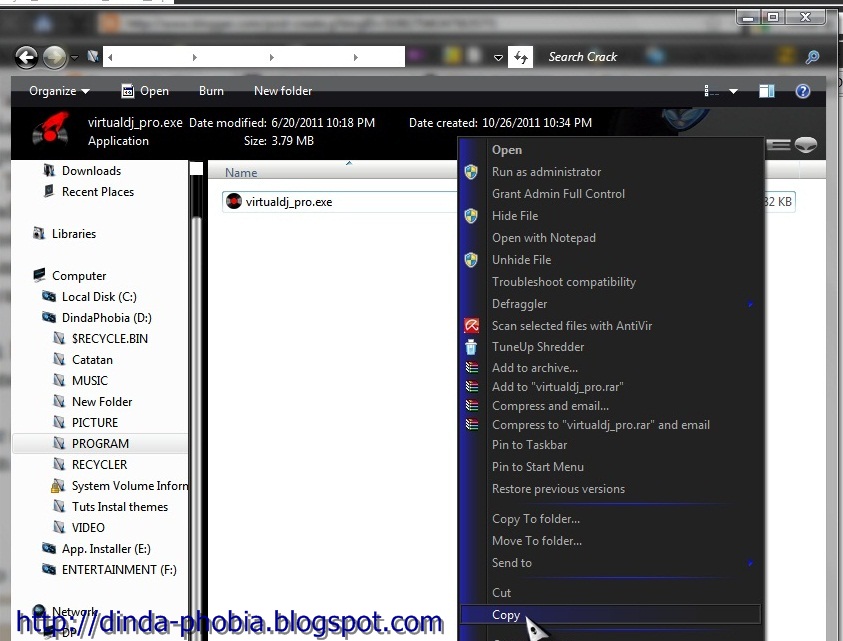This screenshot has width=843, height=641.
Task: Open the Organize menu
Action: coord(59,91)
